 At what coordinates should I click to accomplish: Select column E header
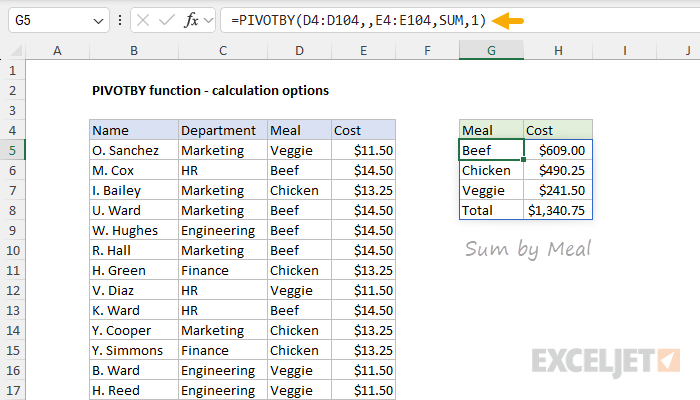click(x=363, y=50)
